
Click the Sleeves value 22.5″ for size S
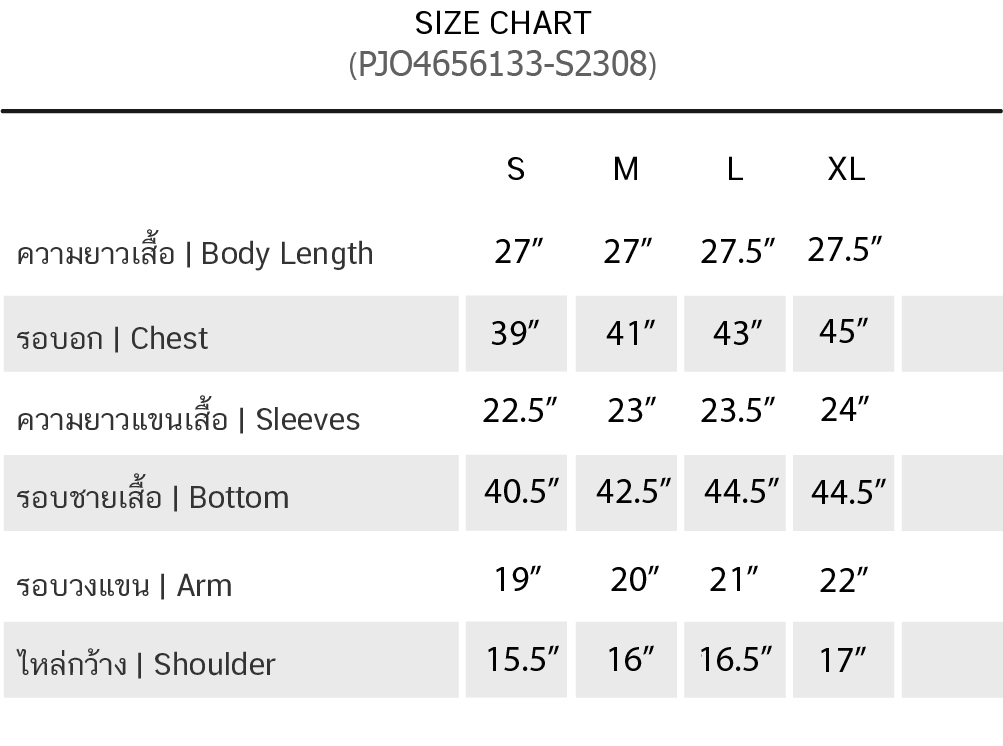(520, 410)
